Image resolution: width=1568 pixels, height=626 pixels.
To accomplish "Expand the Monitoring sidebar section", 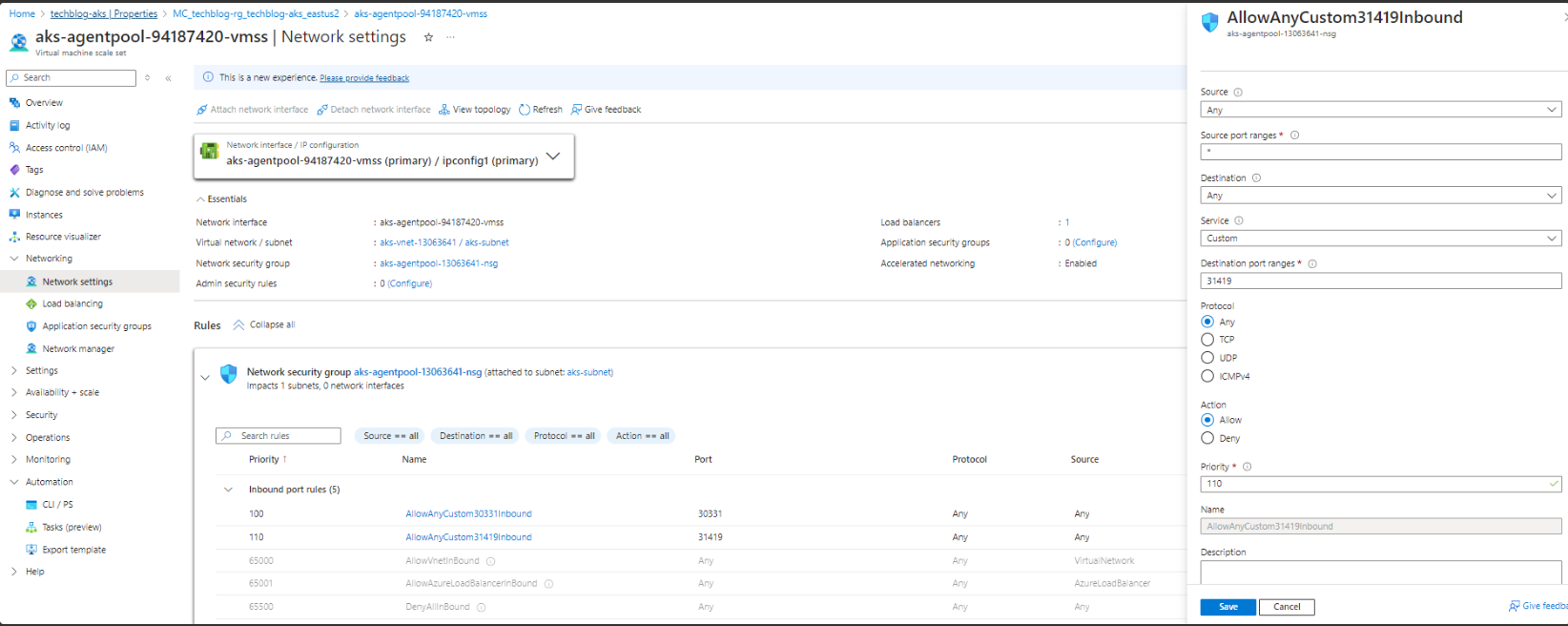I will (14, 460).
